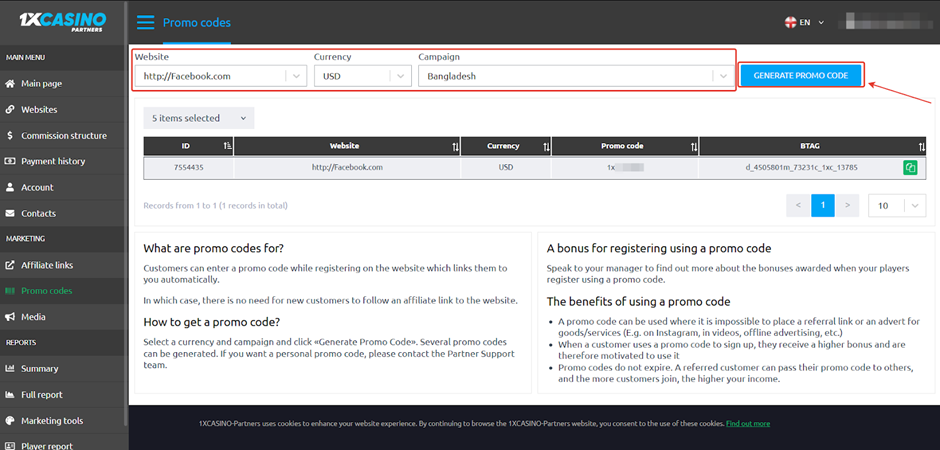This screenshot has width=940, height=450.
Task: Change the rows per page dropdown
Action: [x=896, y=205]
